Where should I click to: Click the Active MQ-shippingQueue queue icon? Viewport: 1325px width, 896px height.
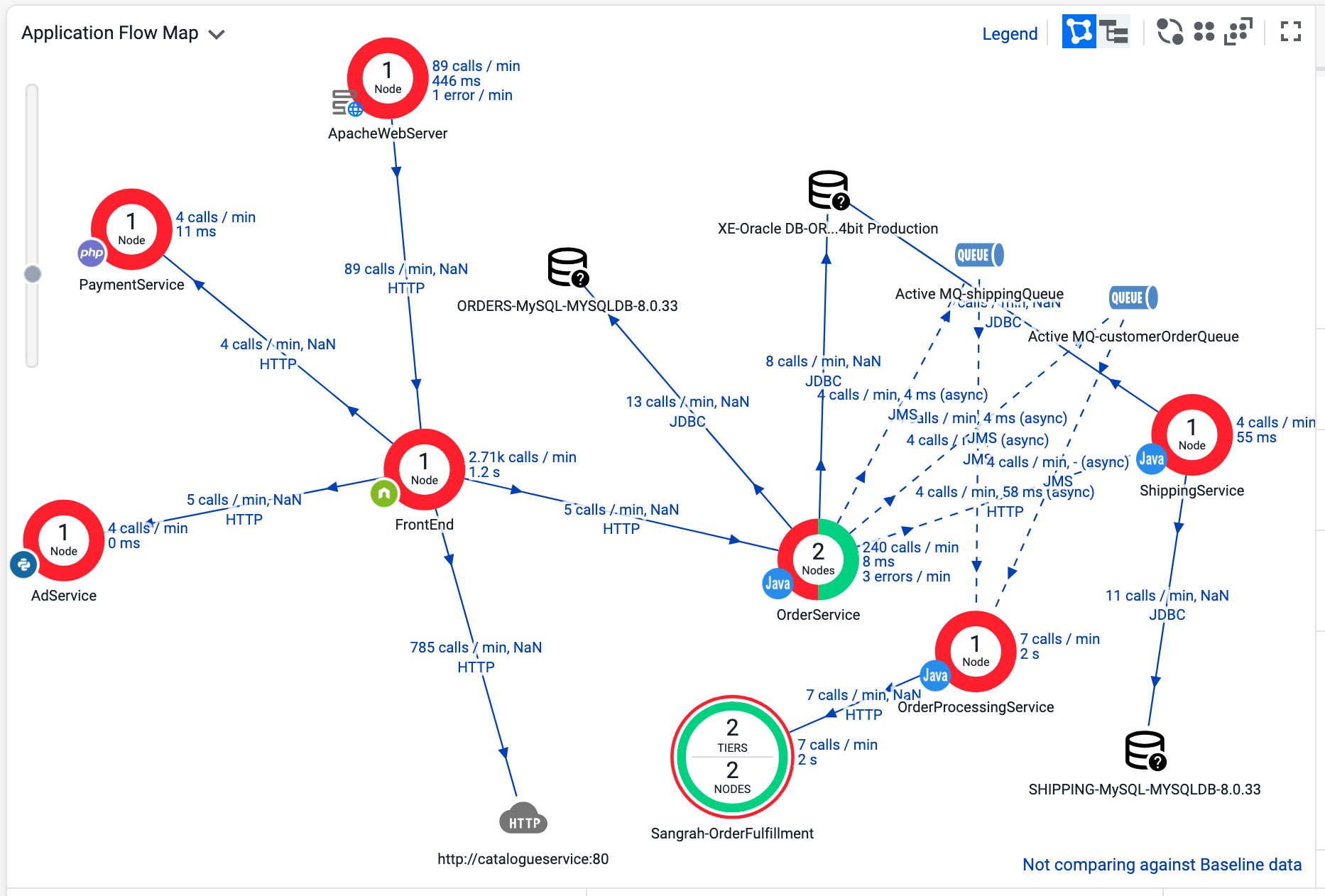[x=979, y=255]
